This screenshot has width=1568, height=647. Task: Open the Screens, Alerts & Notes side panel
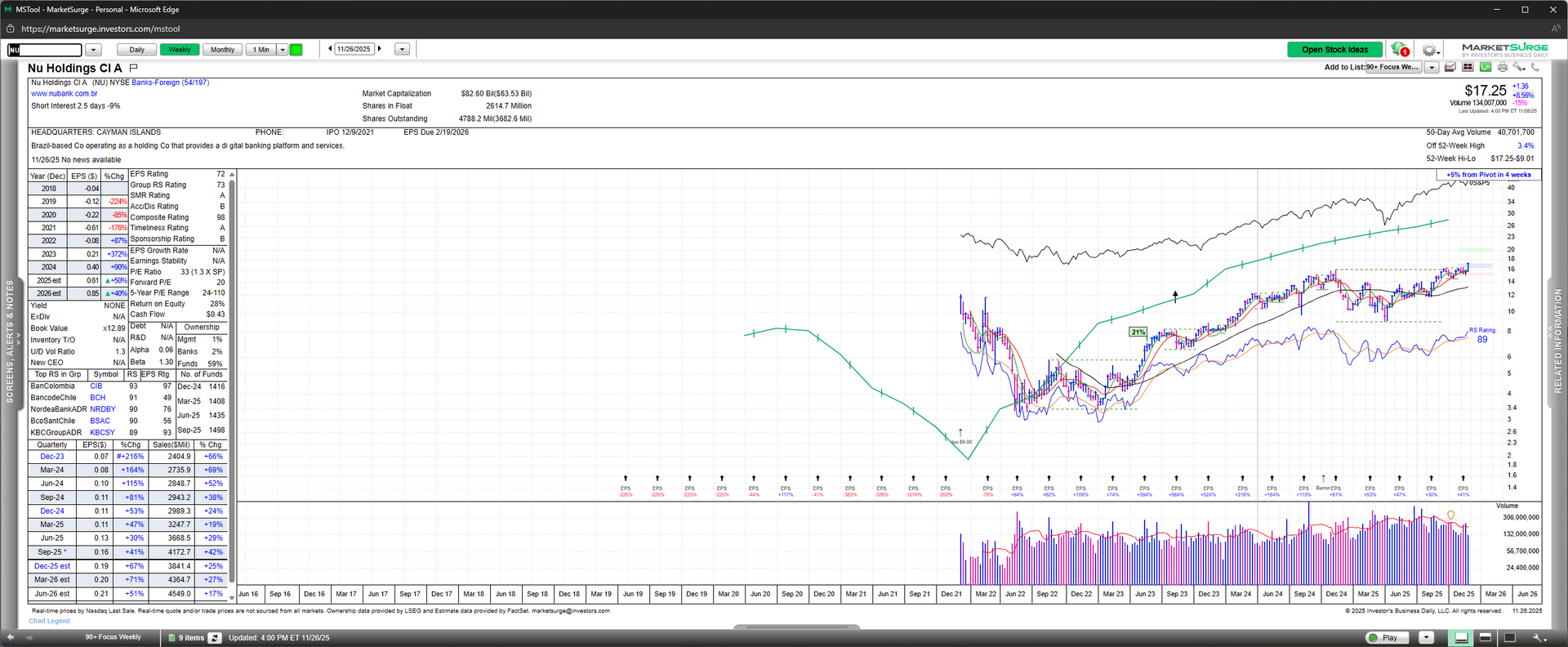(x=11, y=341)
